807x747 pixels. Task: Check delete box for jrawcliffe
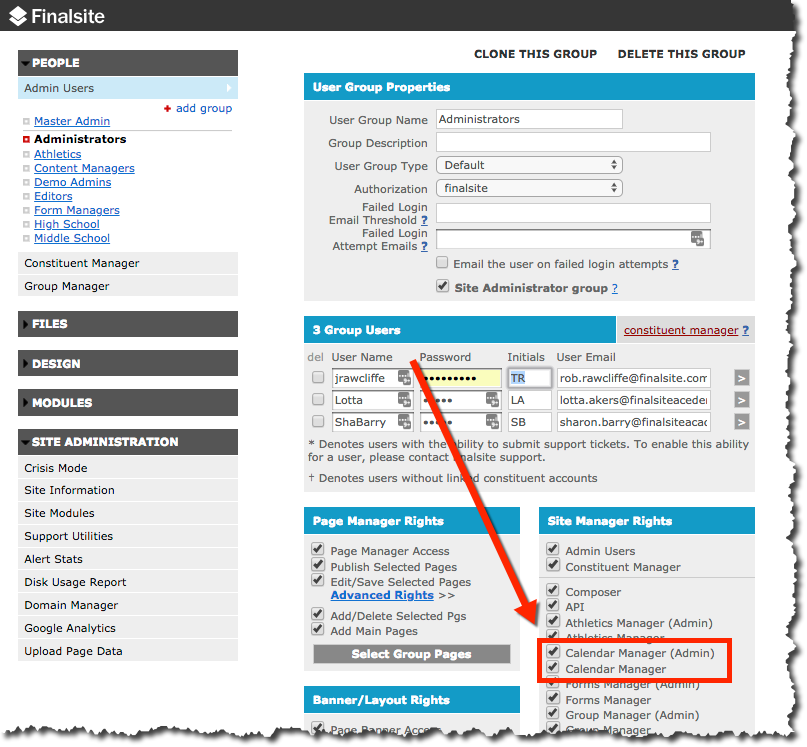pyautogui.click(x=318, y=377)
